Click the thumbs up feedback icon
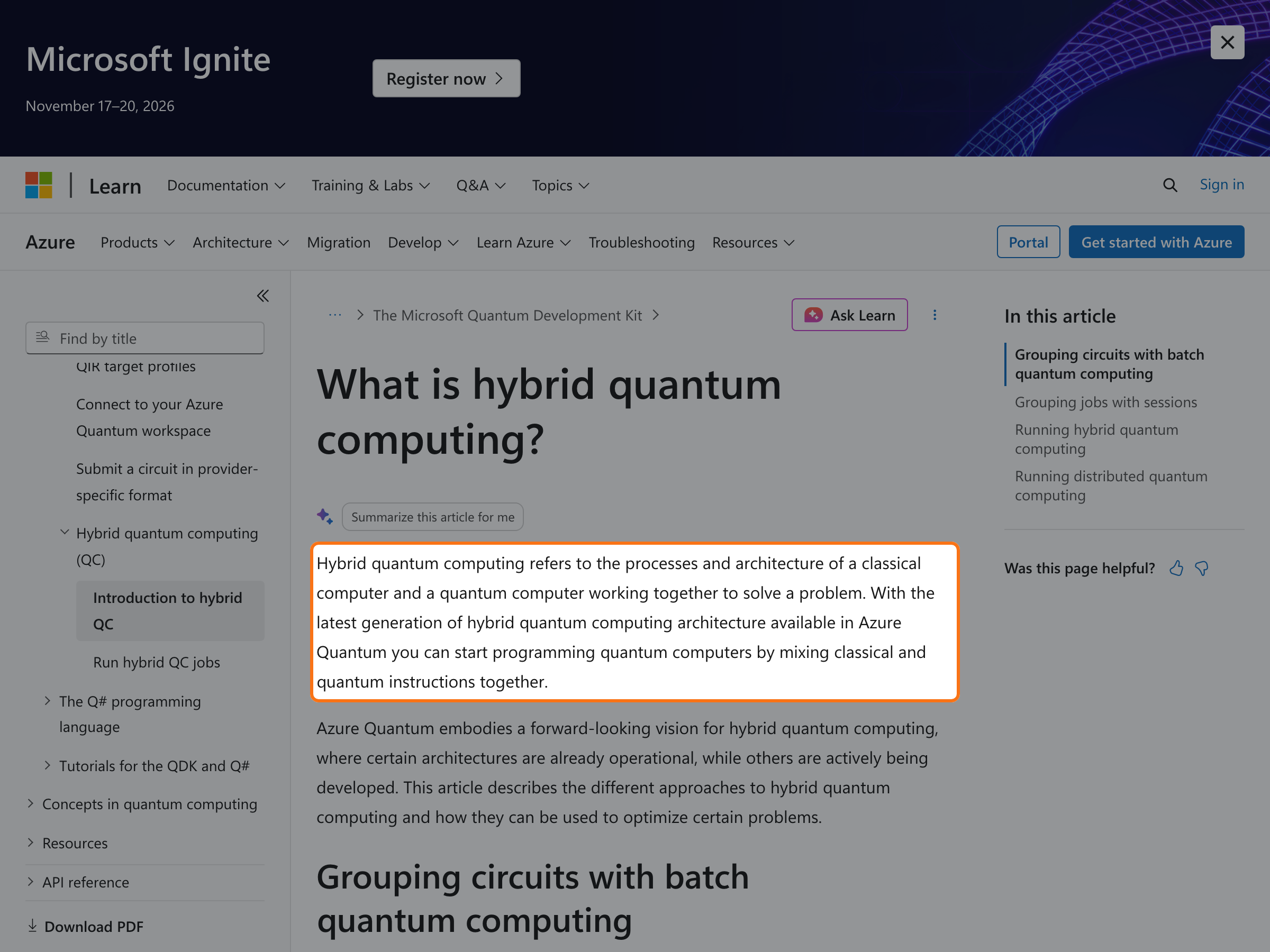 coord(1176,568)
